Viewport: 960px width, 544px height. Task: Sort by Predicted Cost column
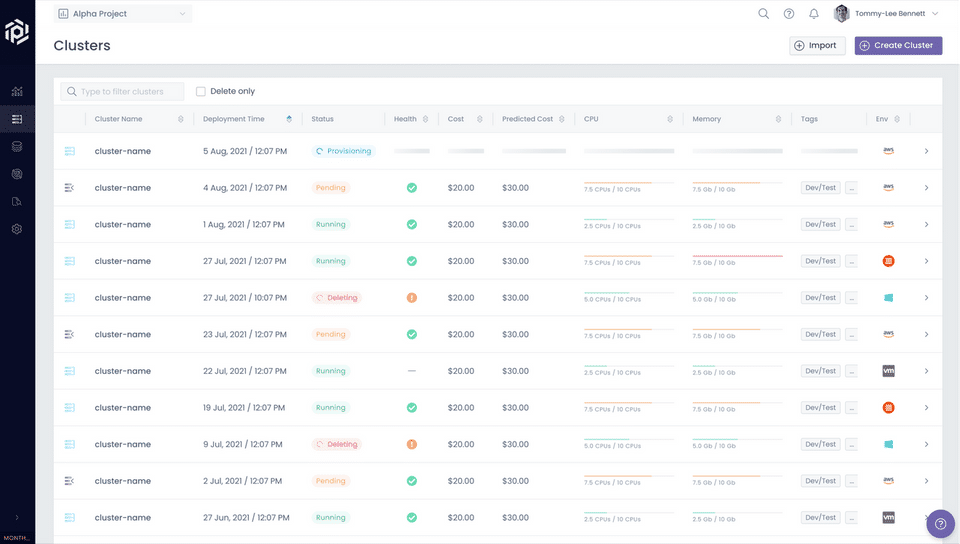pyautogui.click(x=561, y=119)
